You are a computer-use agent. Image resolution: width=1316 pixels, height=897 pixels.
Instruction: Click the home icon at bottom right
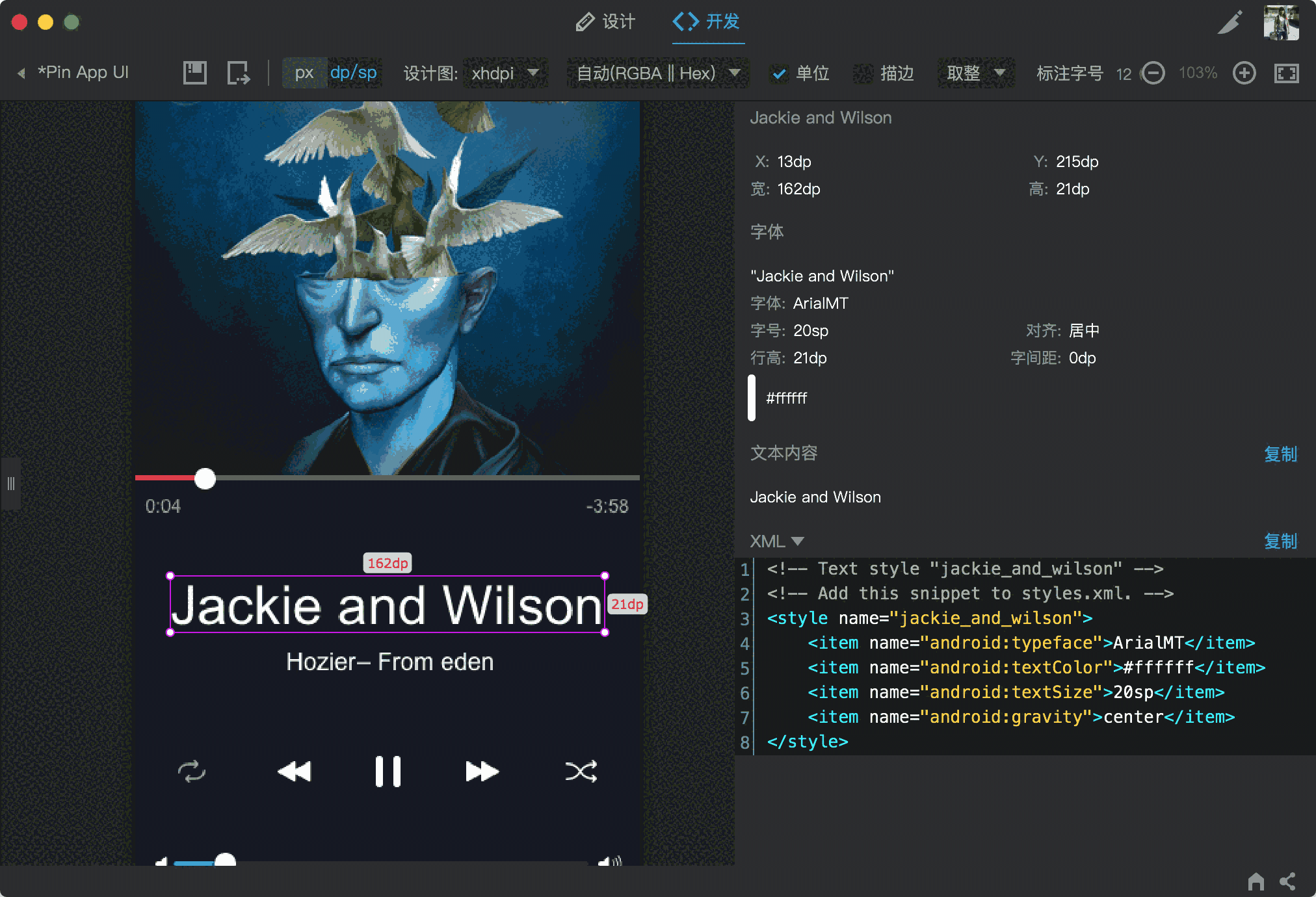point(1256,881)
